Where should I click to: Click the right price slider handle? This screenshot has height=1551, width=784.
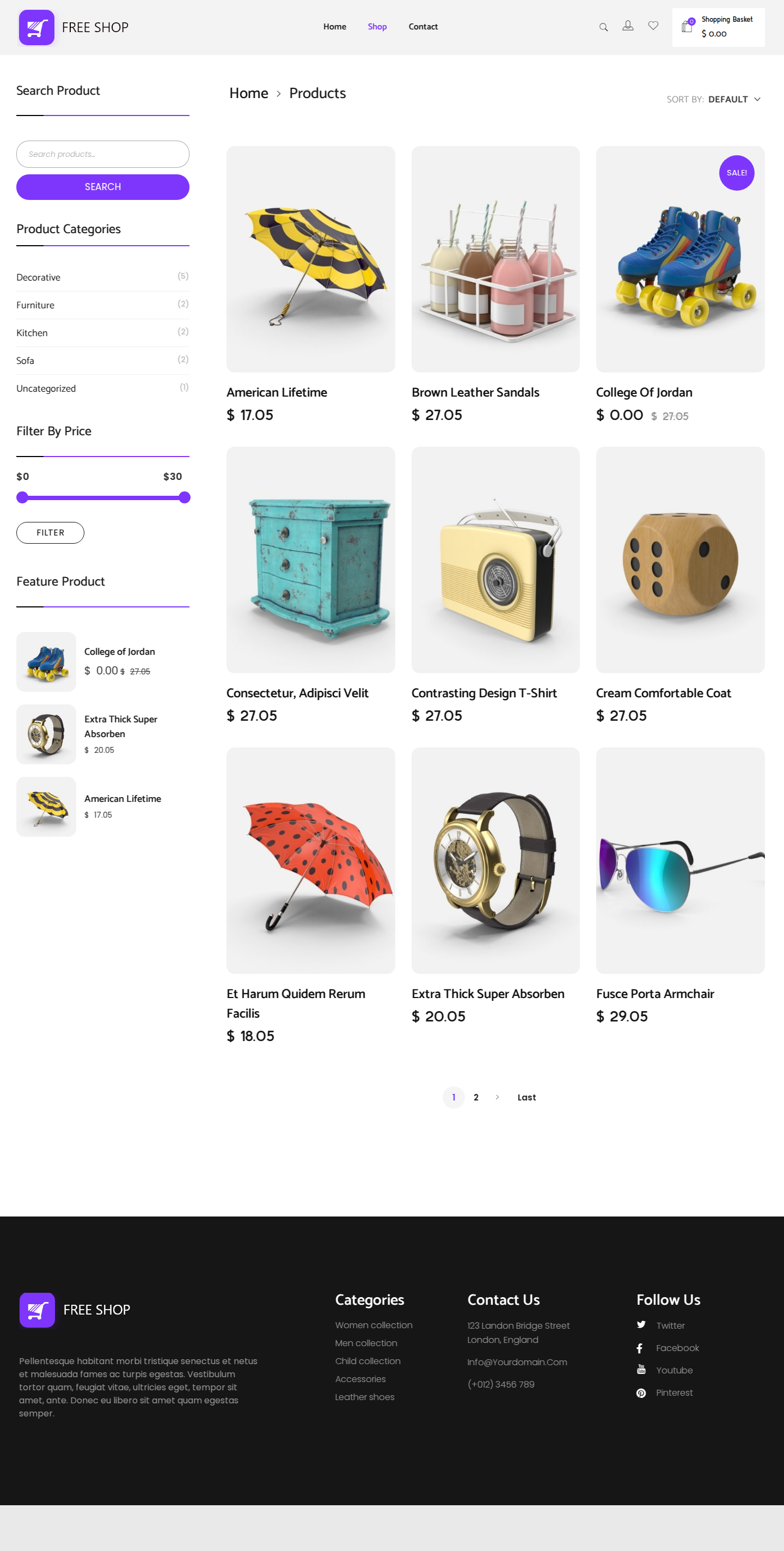point(185,497)
